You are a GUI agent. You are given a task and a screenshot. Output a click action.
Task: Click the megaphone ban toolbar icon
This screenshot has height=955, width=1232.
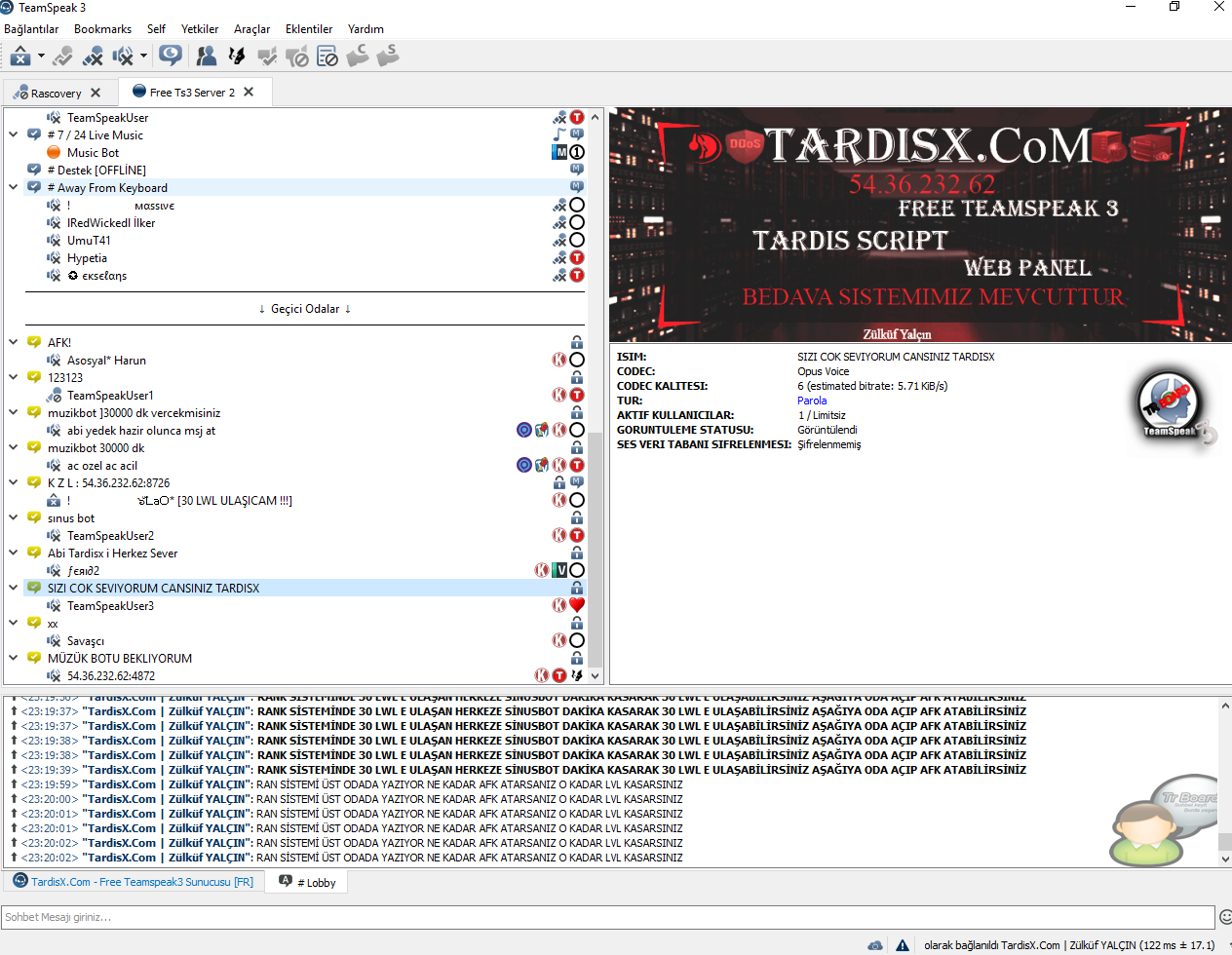click(297, 57)
